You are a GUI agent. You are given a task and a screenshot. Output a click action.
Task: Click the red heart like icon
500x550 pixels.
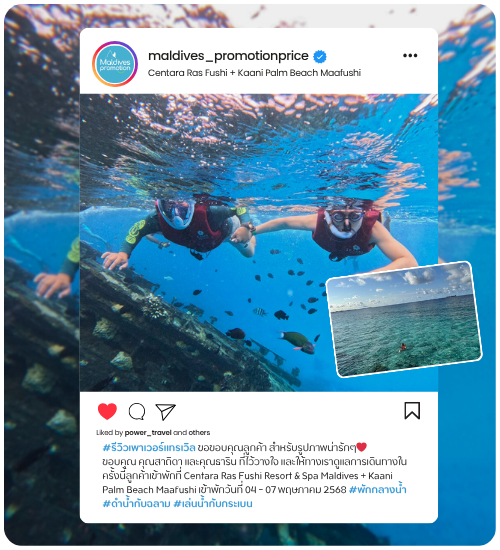tap(107, 411)
